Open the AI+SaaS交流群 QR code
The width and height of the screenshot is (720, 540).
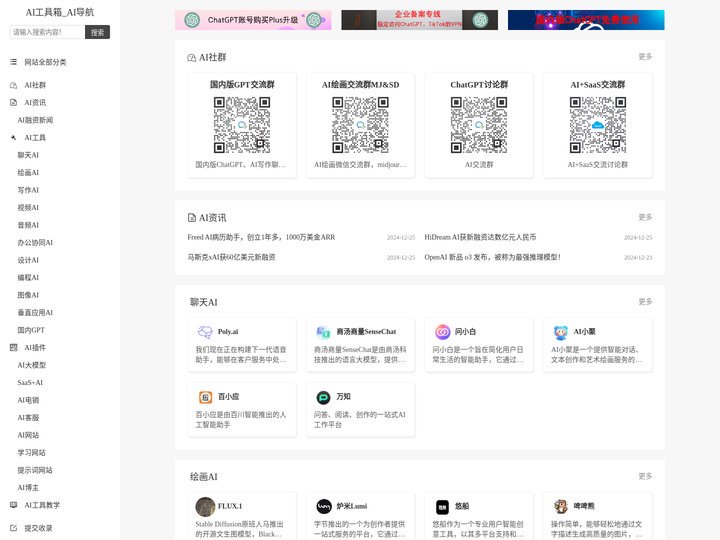(598, 125)
